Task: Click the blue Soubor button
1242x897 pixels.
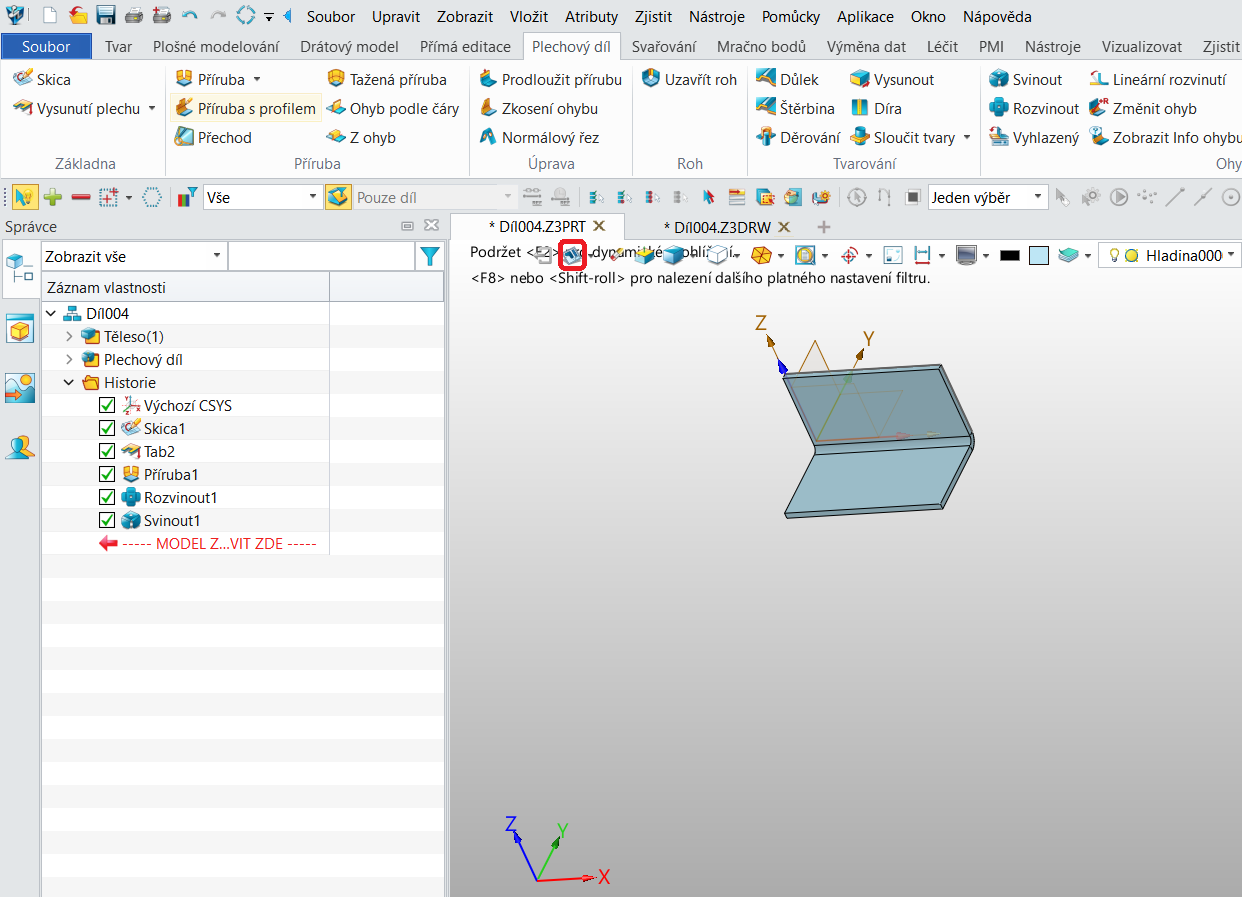Action: (x=46, y=47)
